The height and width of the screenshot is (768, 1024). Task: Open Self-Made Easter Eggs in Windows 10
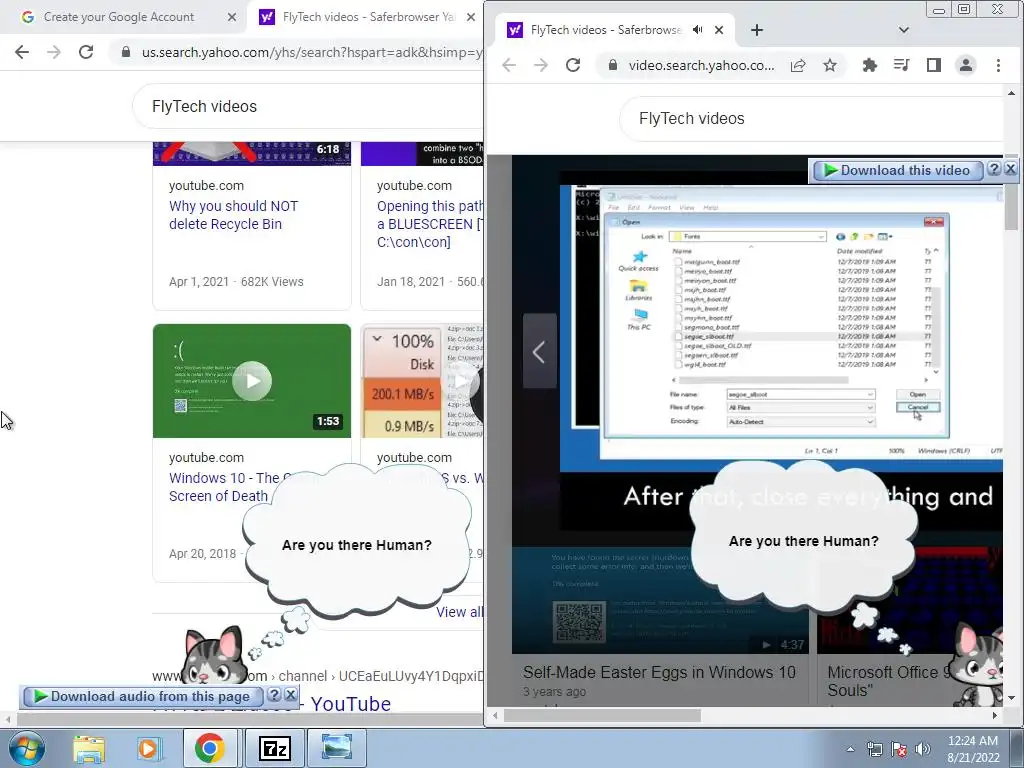(x=660, y=672)
